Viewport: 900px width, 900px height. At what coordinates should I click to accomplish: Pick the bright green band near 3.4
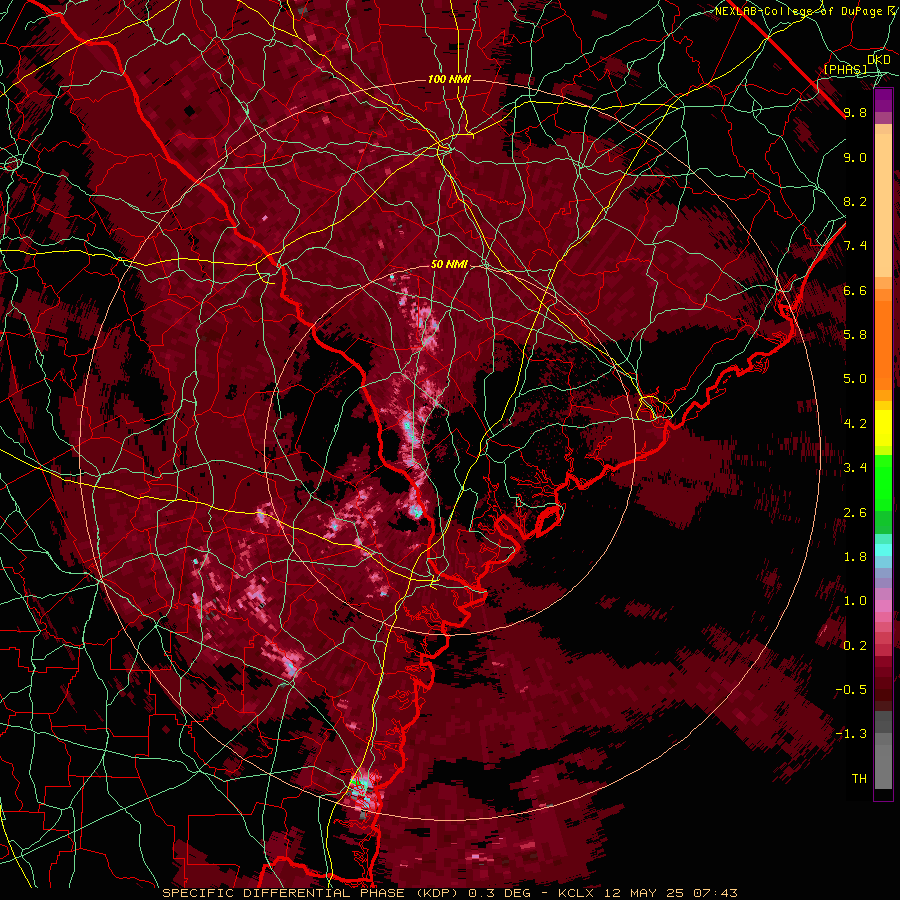[x=883, y=482]
